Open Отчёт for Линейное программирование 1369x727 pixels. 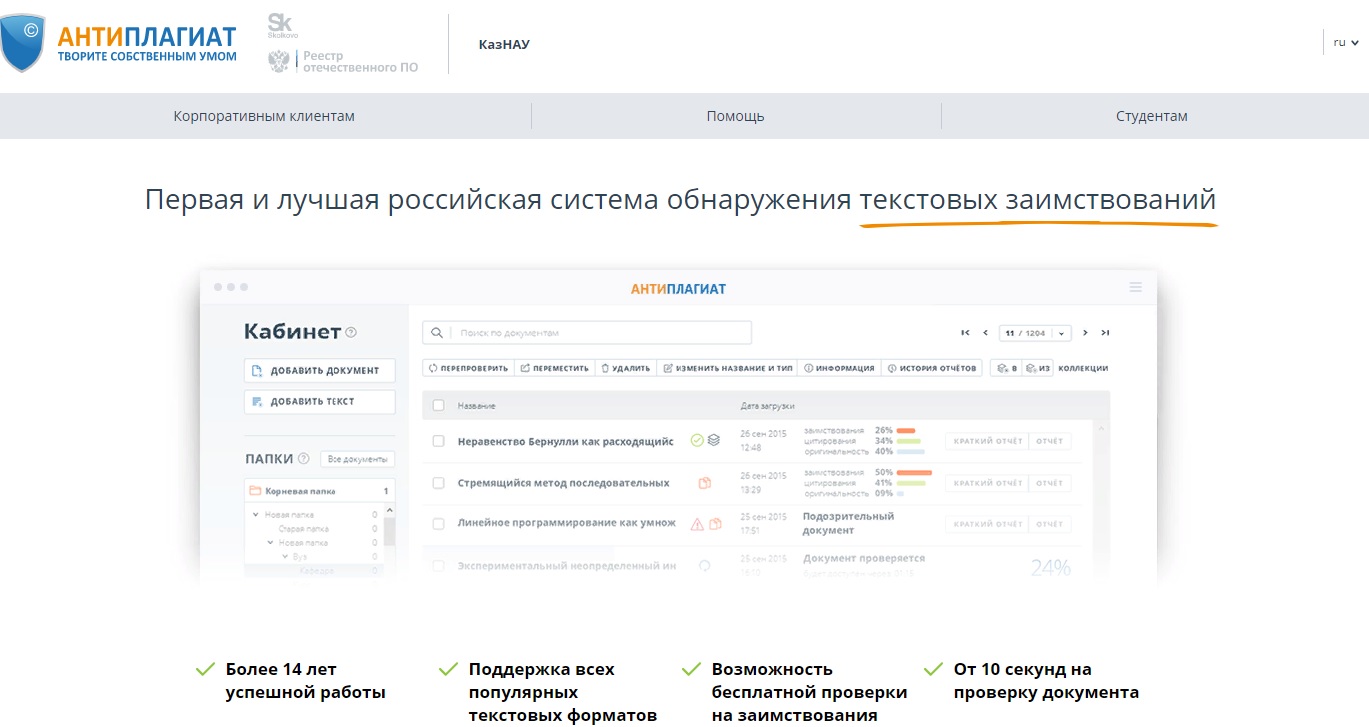pyautogui.click(x=1049, y=524)
